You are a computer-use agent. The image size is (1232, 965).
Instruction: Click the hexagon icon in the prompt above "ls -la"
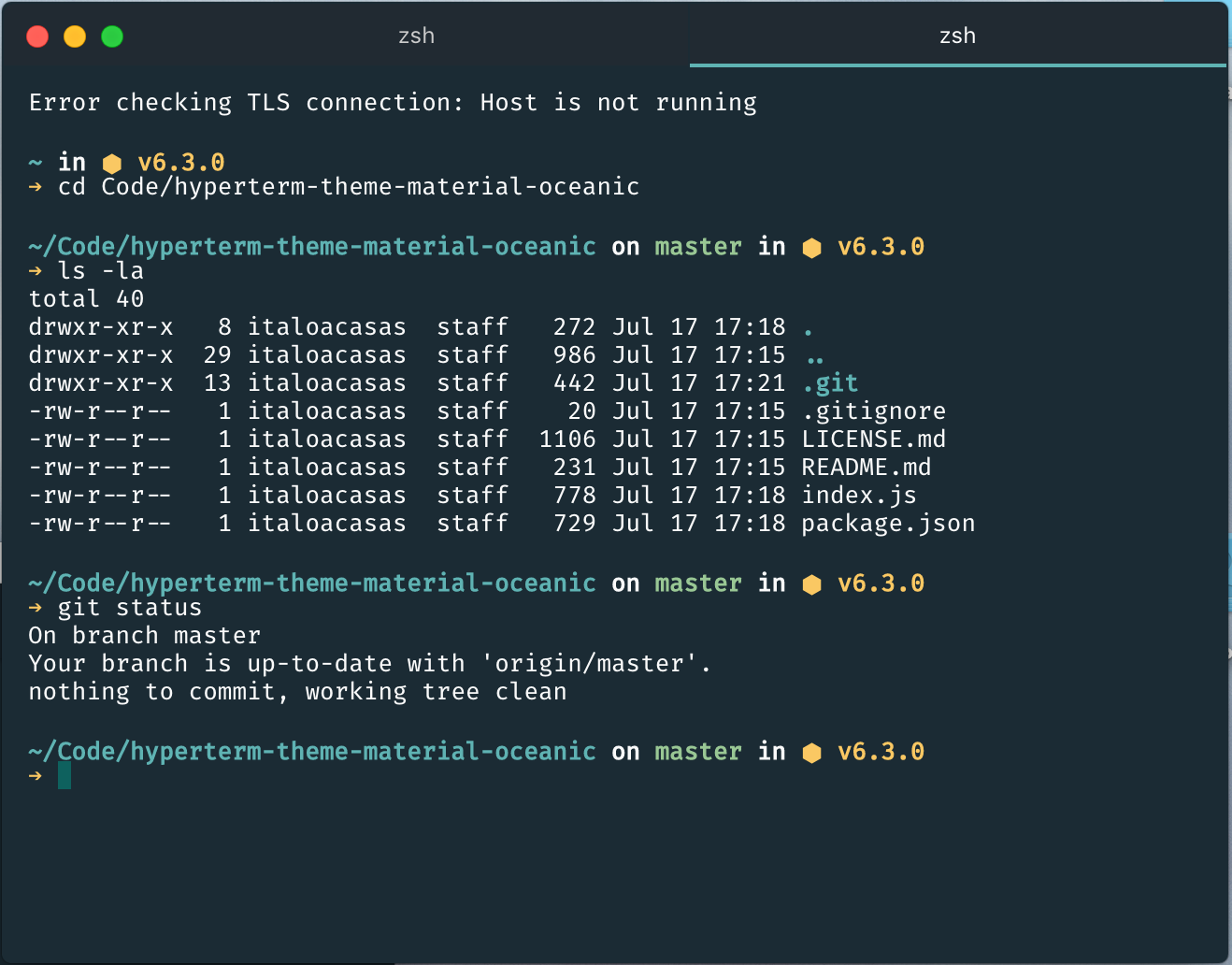click(x=811, y=248)
